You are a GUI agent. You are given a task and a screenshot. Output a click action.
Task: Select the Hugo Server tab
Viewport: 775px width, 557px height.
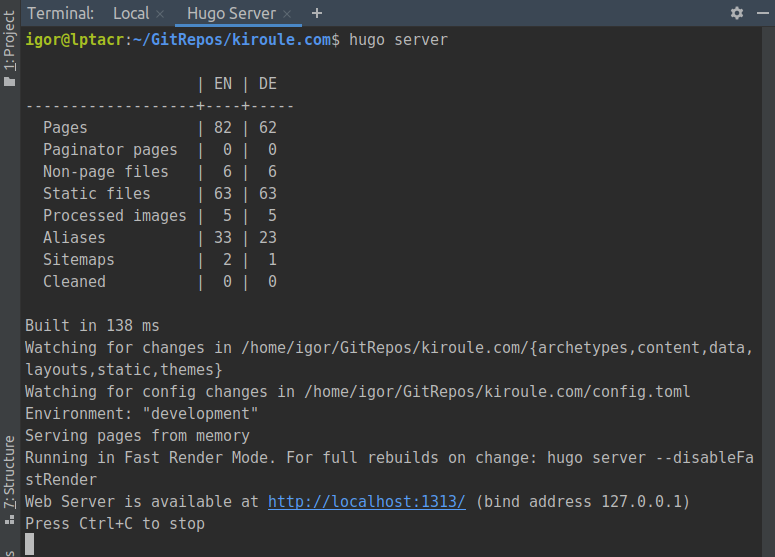click(231, 13)
